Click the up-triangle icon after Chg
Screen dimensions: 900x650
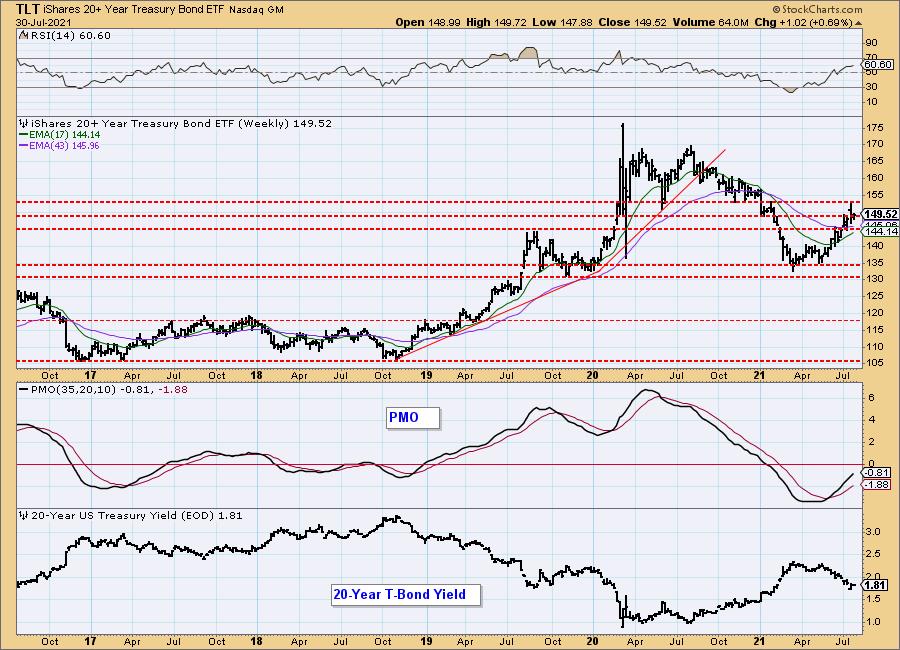(x=858, y=23)
